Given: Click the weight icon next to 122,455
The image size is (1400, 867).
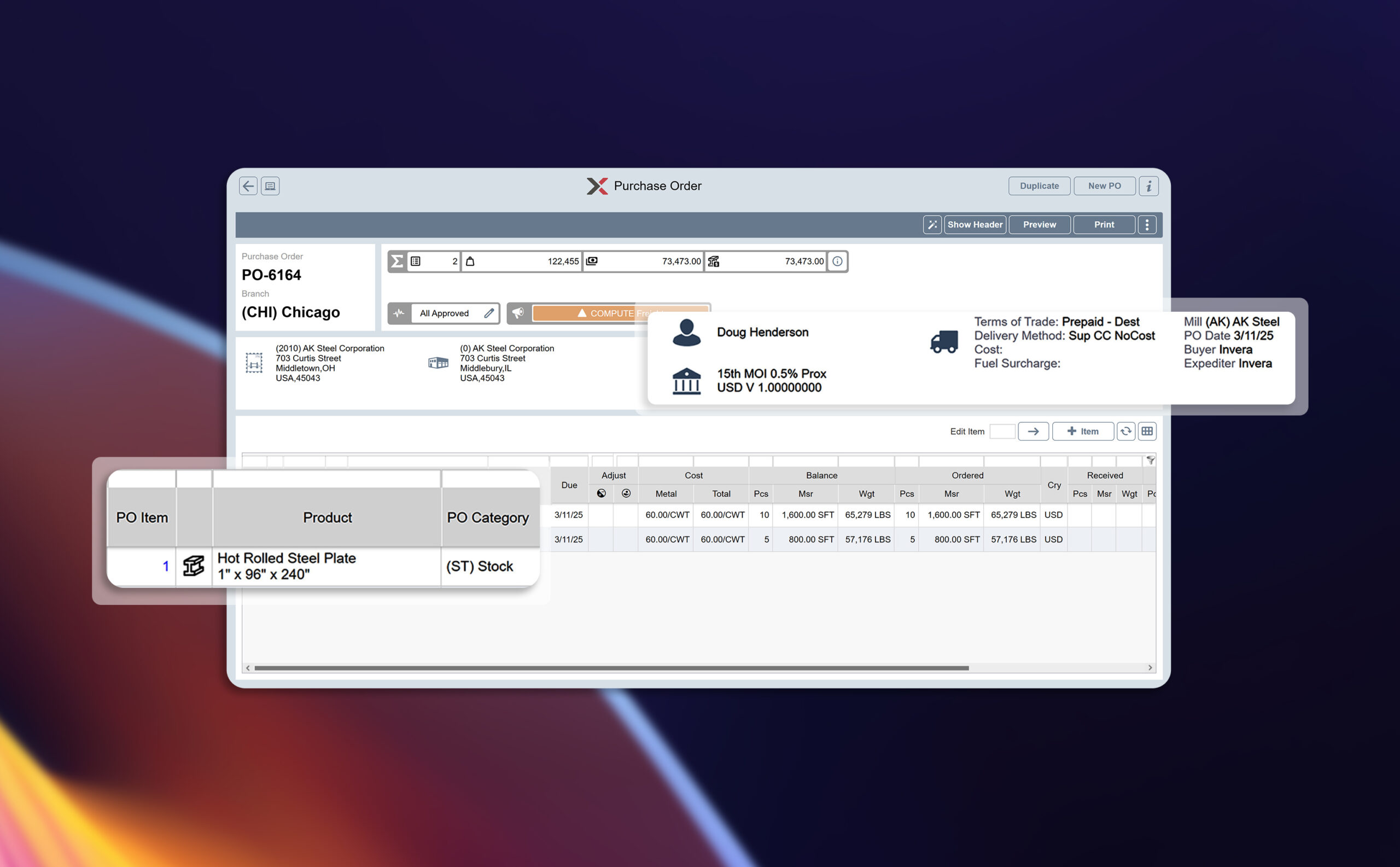Looking at the screenshot, I should point(470,261).
